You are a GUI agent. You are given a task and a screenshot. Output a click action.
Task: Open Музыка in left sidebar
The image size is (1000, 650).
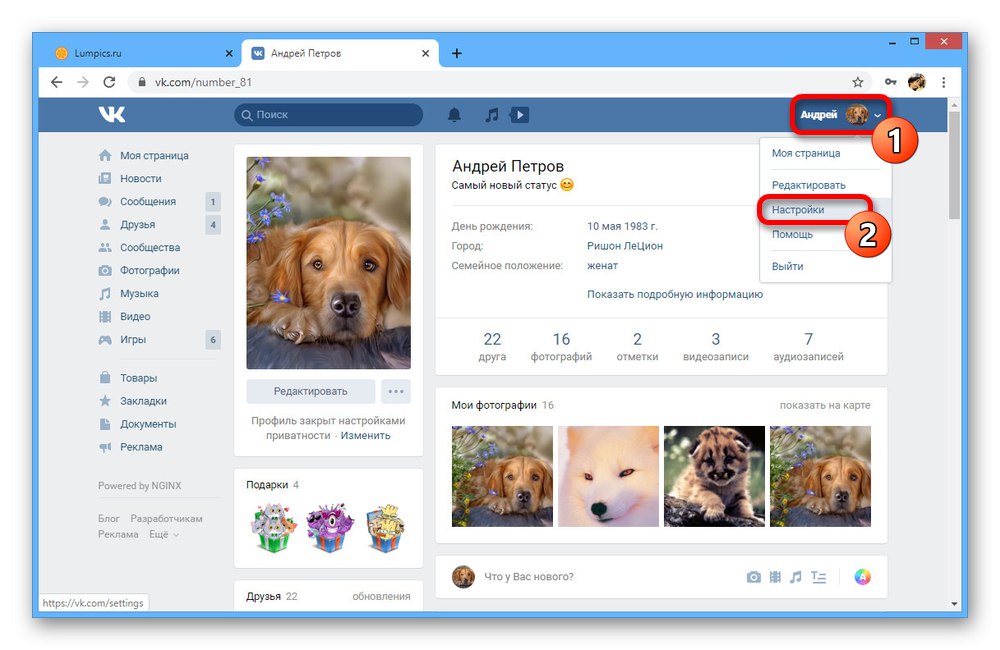pos(139,293)
